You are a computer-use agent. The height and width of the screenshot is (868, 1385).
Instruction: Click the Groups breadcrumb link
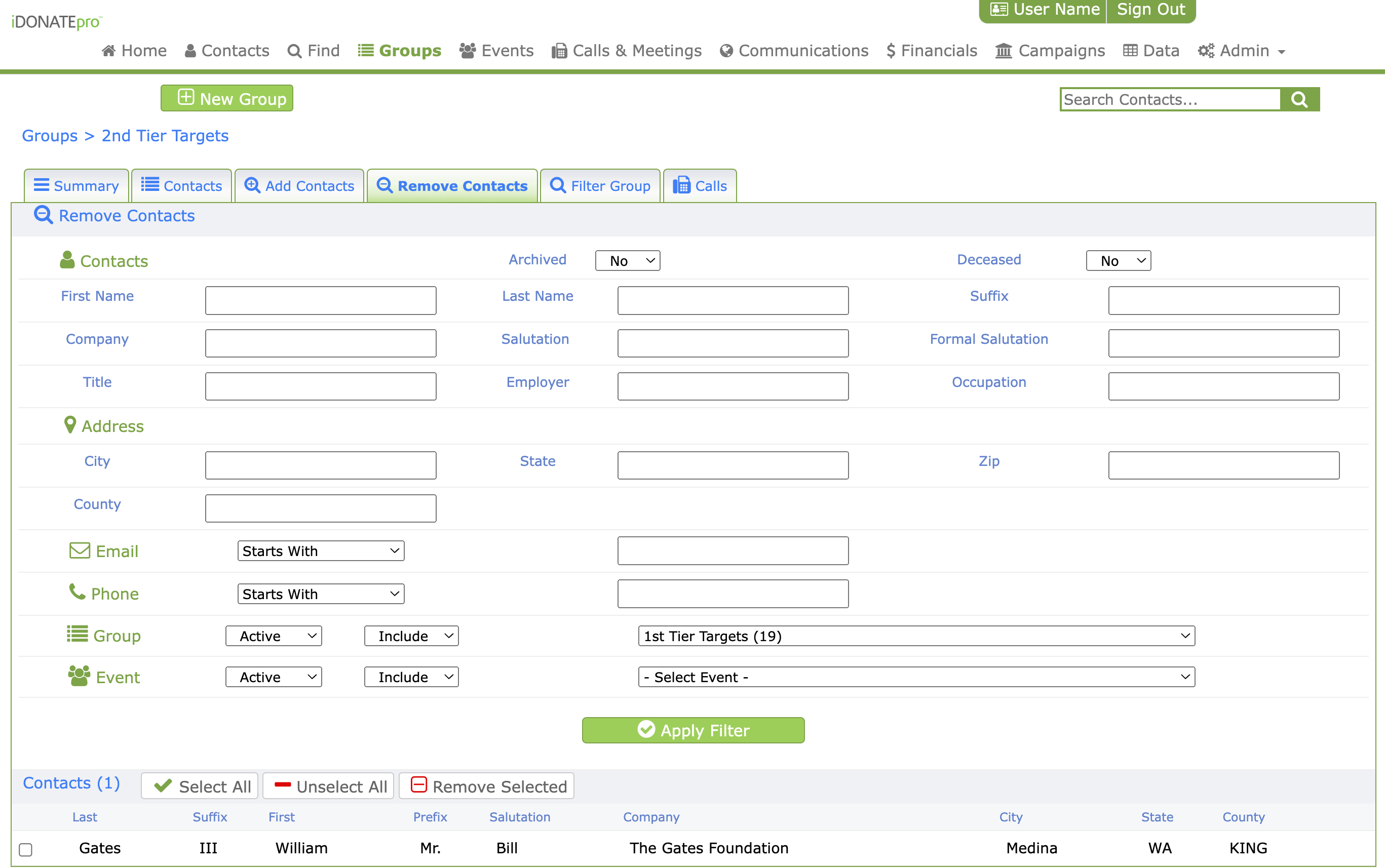coord(49,136)
